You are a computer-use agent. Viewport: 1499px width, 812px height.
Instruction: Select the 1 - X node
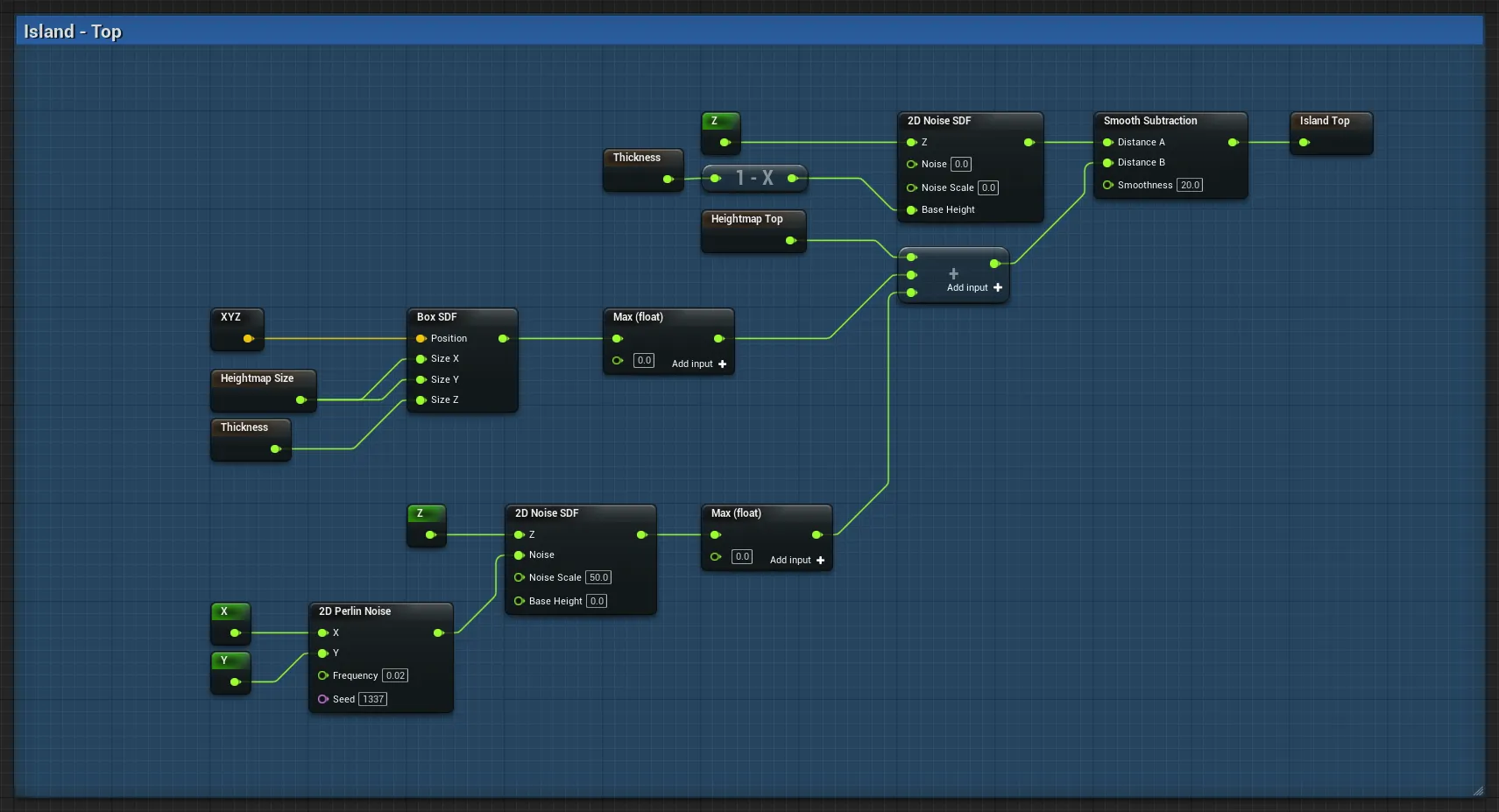(x=754, y=178)
